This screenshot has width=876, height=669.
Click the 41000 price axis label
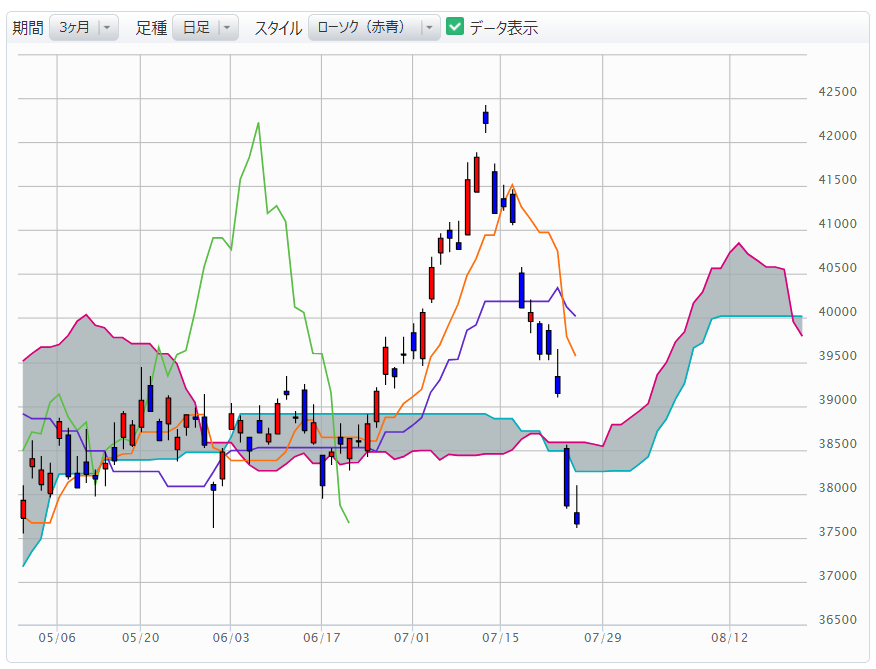pos(837,224)
